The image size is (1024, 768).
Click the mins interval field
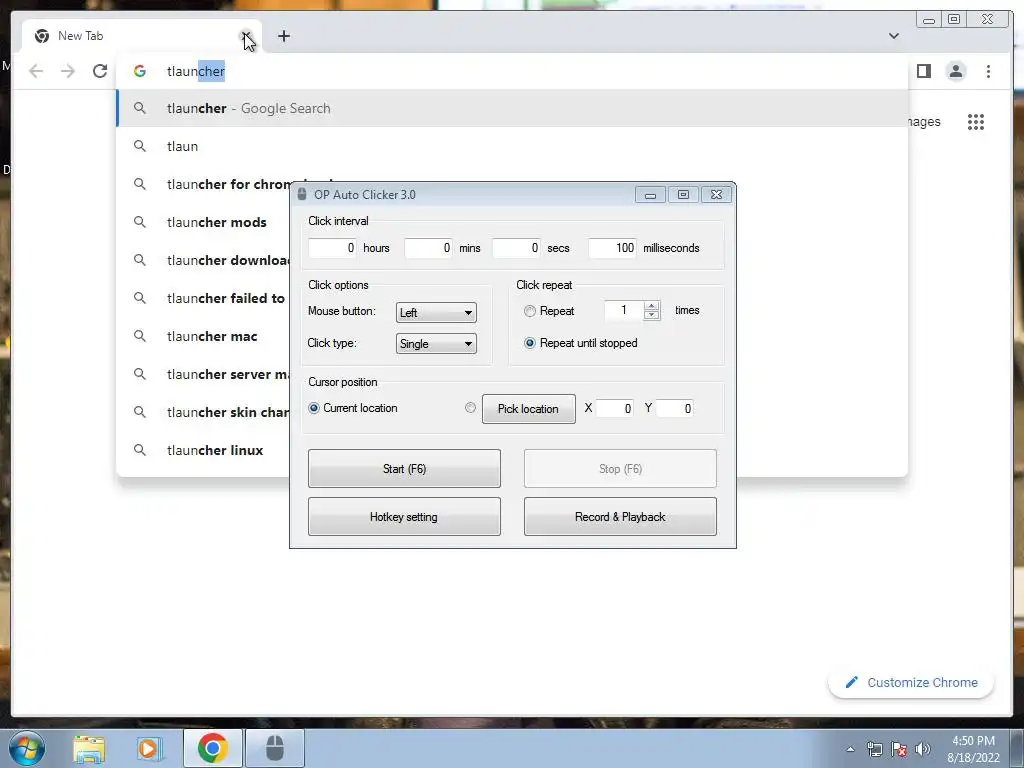(x=428, y=248)
